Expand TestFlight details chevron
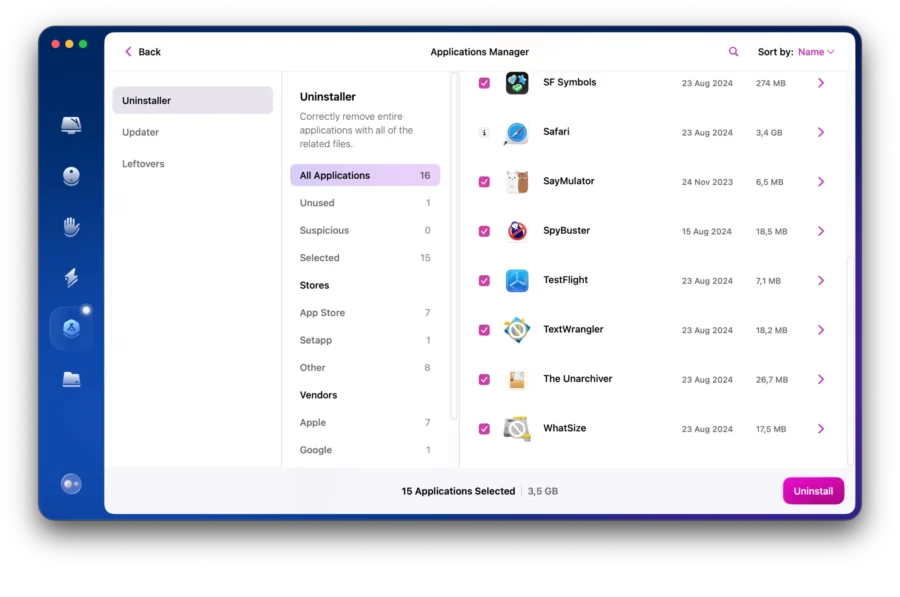This screenshot has width=900, height=597. tap(821, 281)
